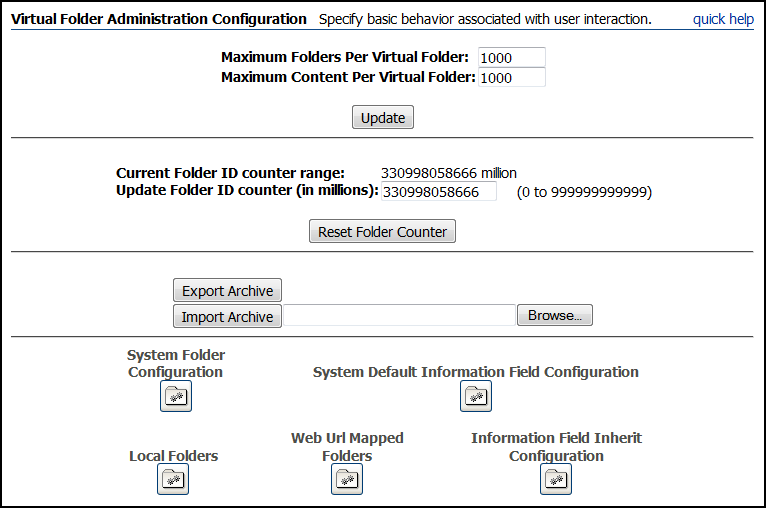Focus the import archive file path field

[400, 315]
